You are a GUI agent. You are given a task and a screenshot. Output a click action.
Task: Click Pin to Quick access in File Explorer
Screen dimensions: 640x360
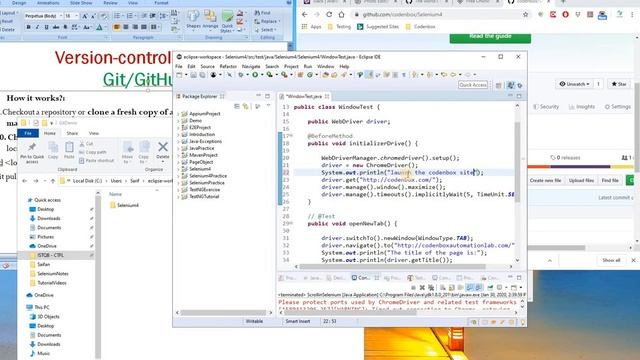pos(32,153)
